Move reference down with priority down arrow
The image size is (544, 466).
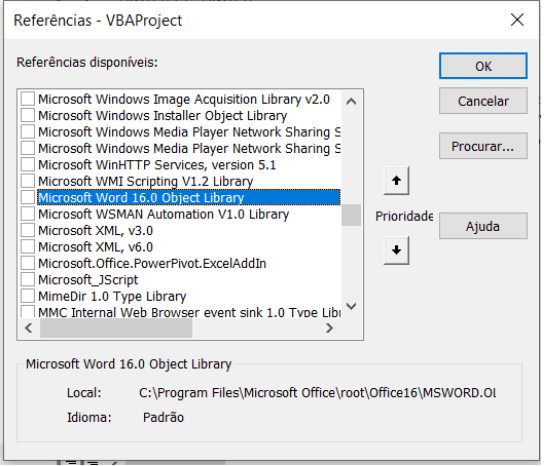pyautogui.click(x=396, y=250)
